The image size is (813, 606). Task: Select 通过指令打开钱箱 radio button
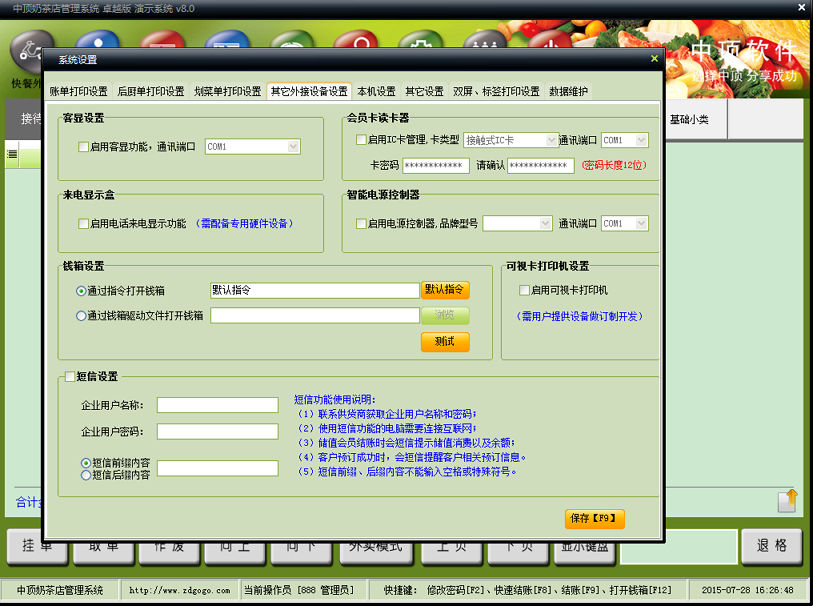pos(81,291)
